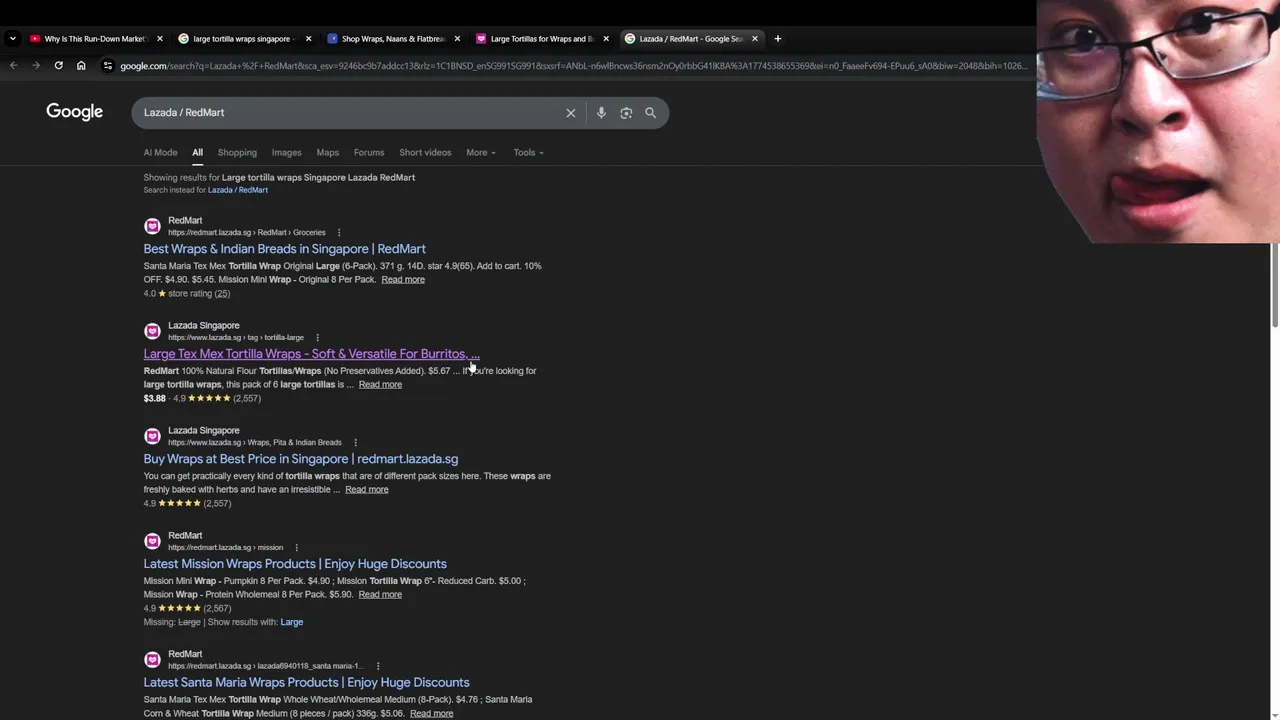The height and width of the screenshot is (720, 1280).
Task: Switch to Forums results
Action: click(x=369, y=153)
